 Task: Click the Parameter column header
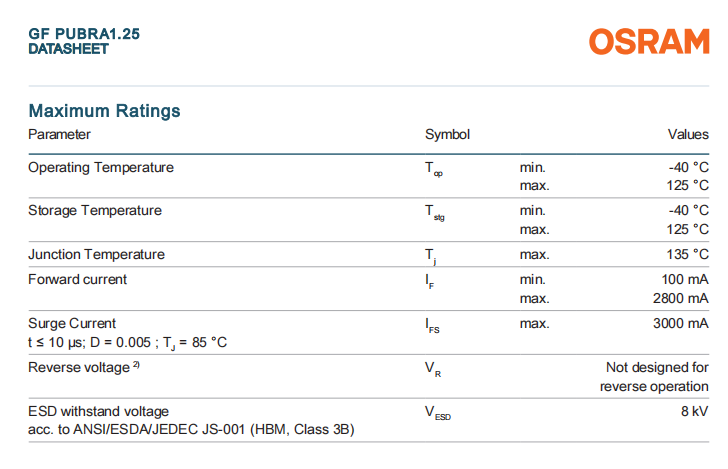(59, 134)
